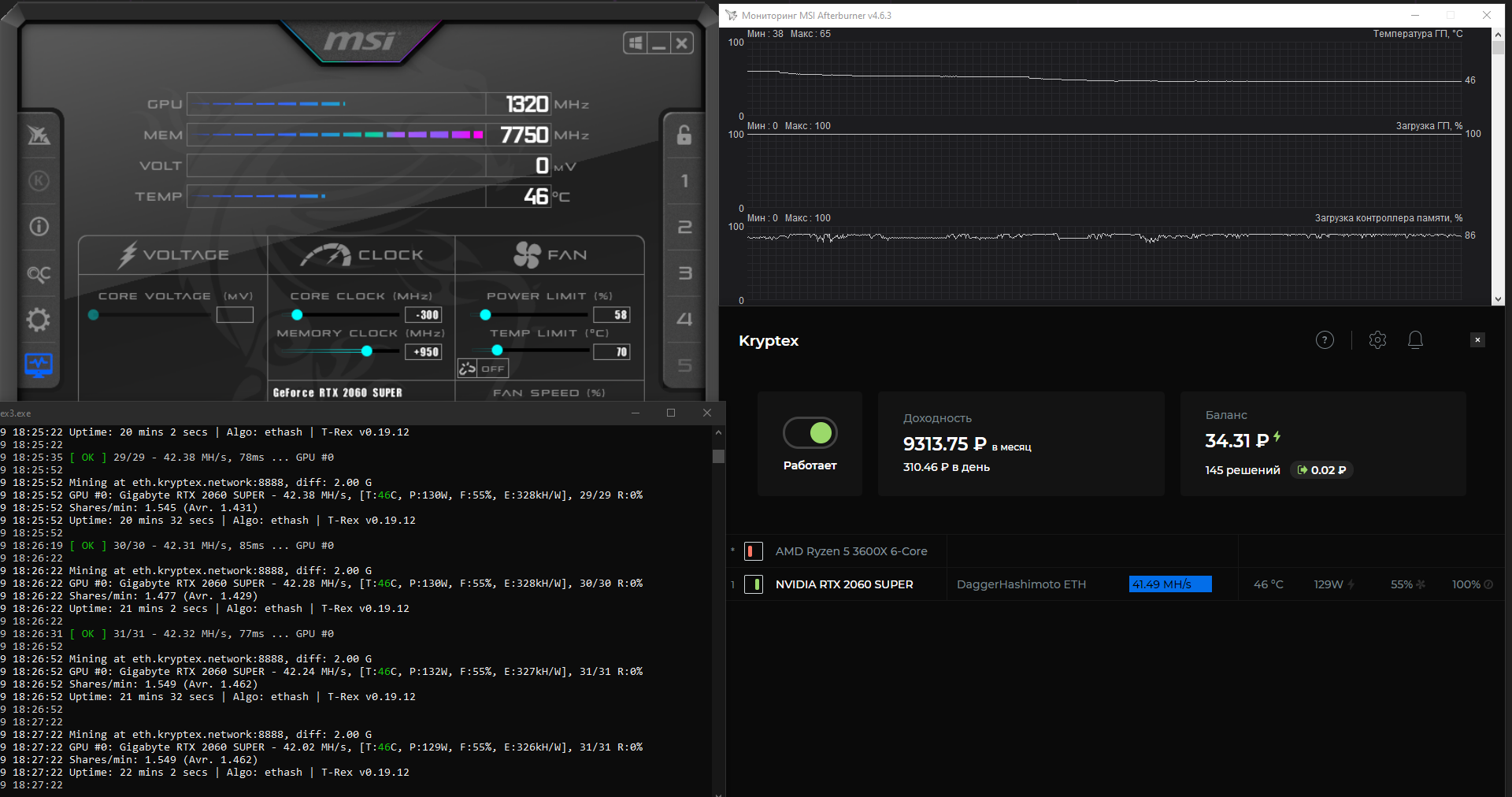Select profile slot 4 in Afterburner
Image resolution: width=1512 pixels, height=797 pixels.
pyautogui.click(x=684, y=319)
